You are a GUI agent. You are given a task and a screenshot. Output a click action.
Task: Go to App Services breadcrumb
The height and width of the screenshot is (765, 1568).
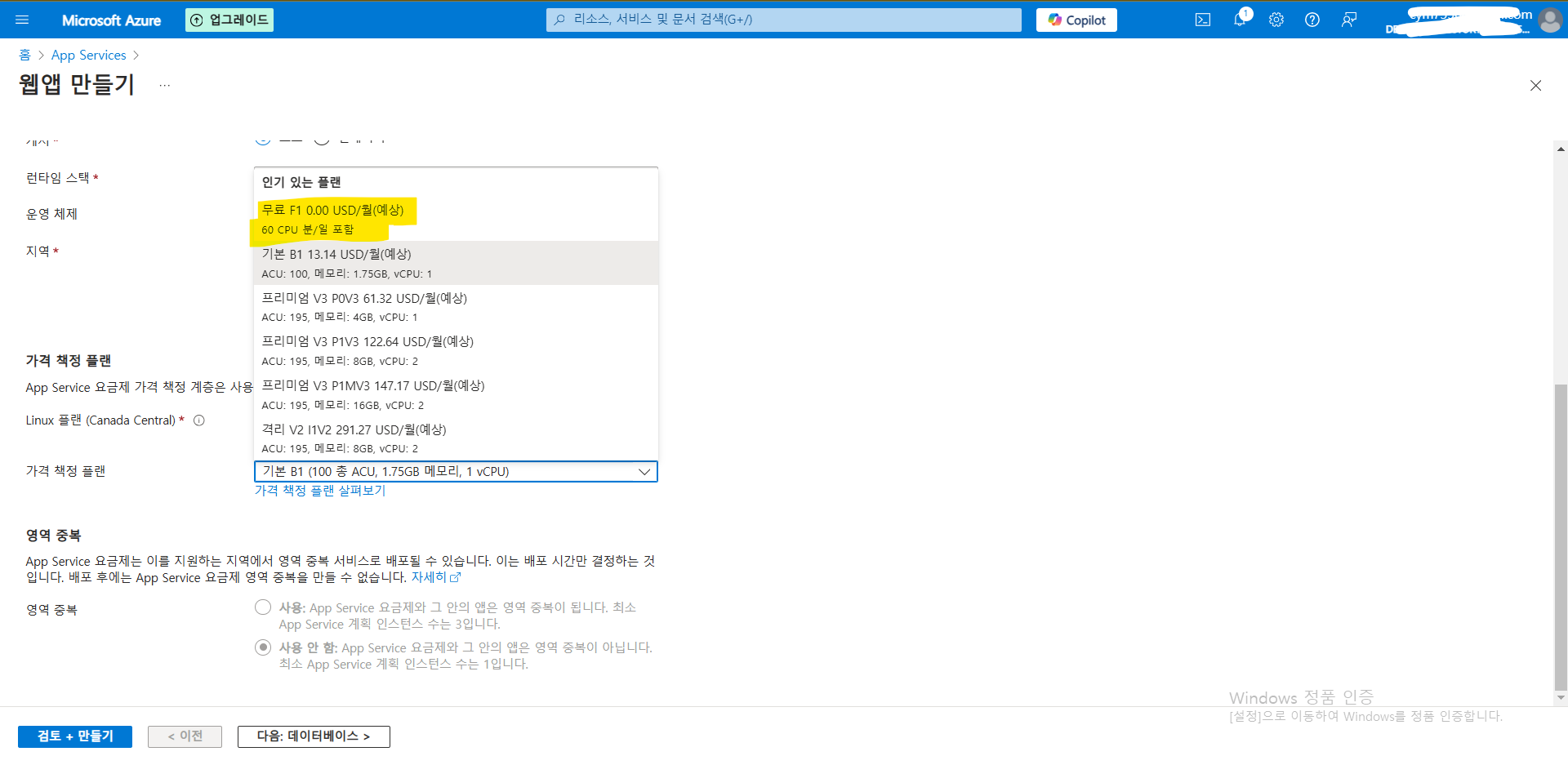coord(89,55)
